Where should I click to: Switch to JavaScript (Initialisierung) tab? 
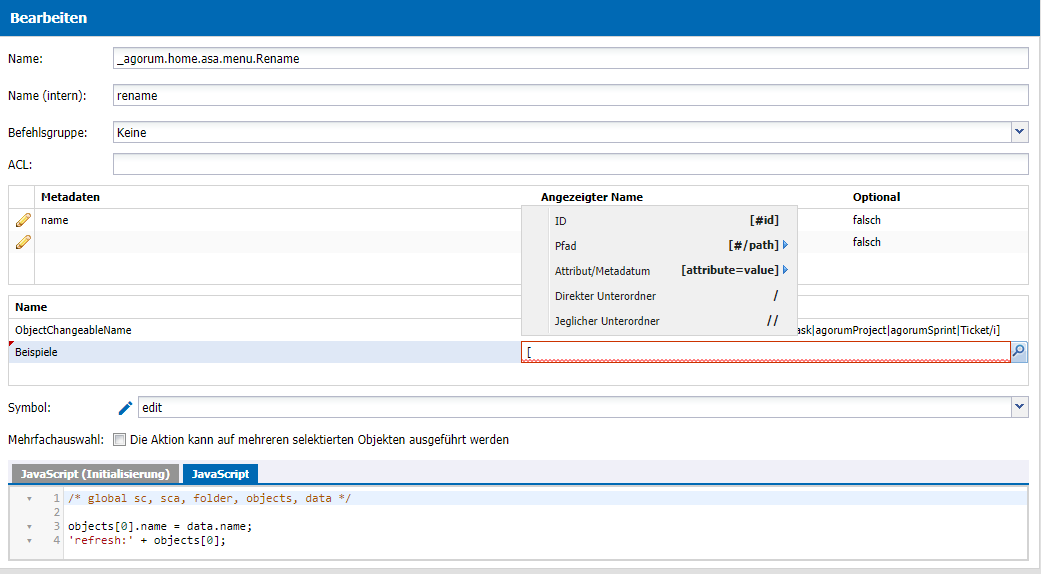coord(95,474)
